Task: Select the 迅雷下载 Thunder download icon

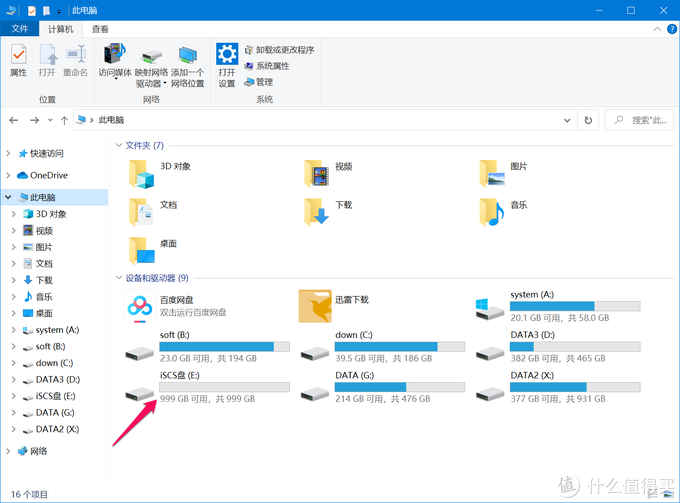Action: coord(315,307)
